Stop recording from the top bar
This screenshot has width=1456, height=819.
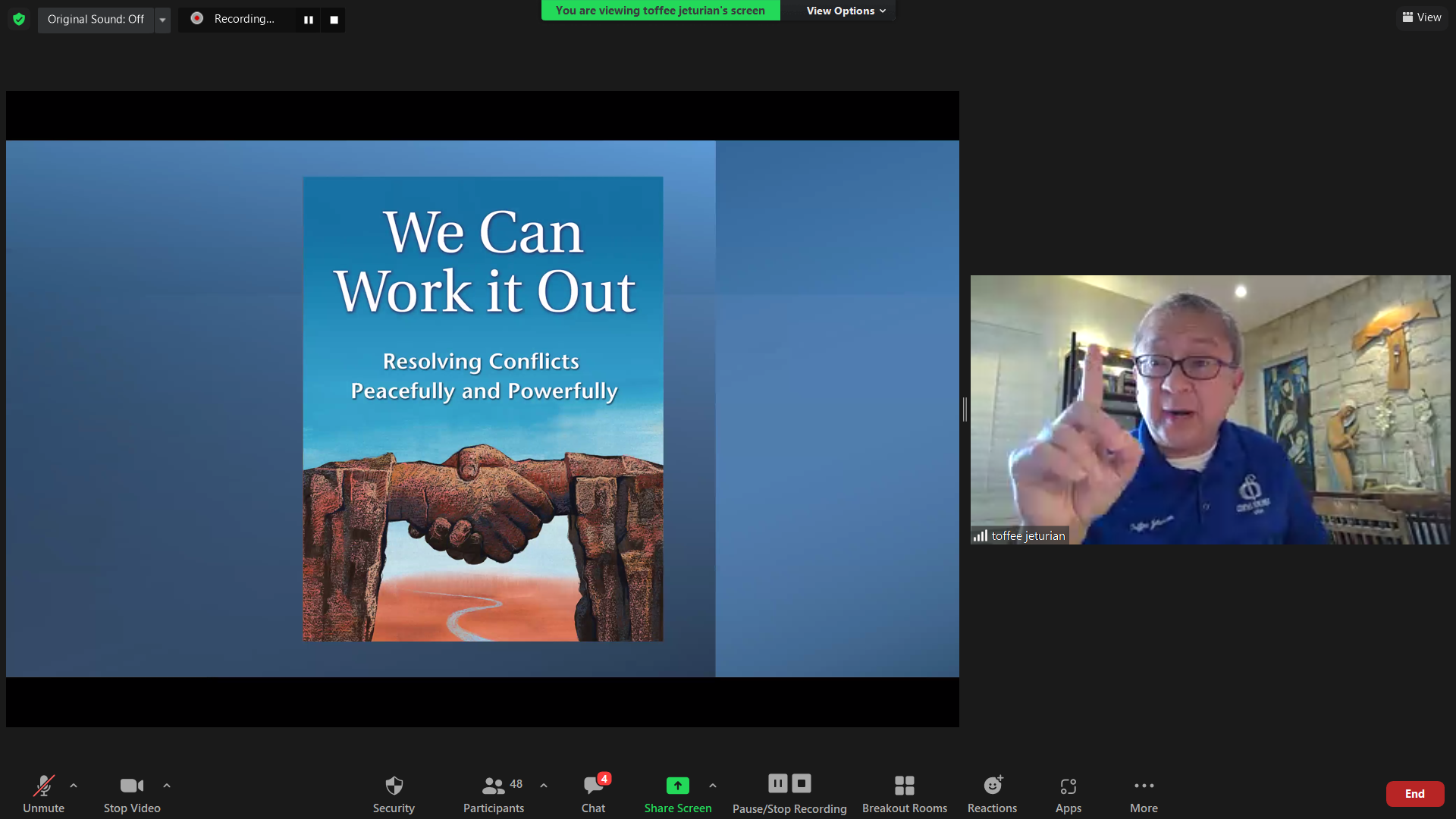click(334, 20)
